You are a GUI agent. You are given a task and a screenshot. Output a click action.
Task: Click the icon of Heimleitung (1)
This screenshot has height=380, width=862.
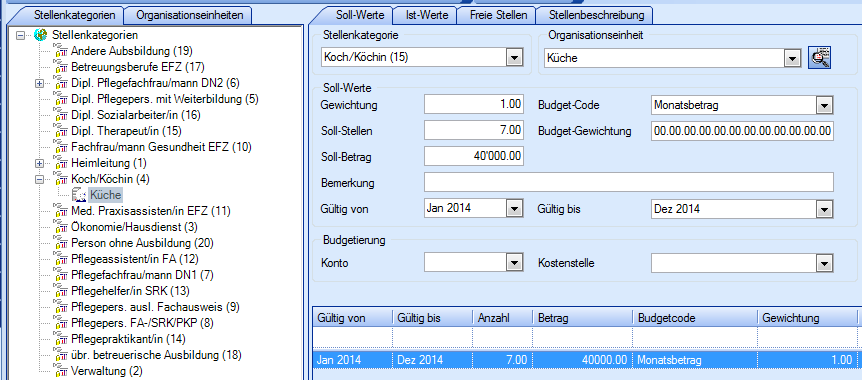pos(60,163)
